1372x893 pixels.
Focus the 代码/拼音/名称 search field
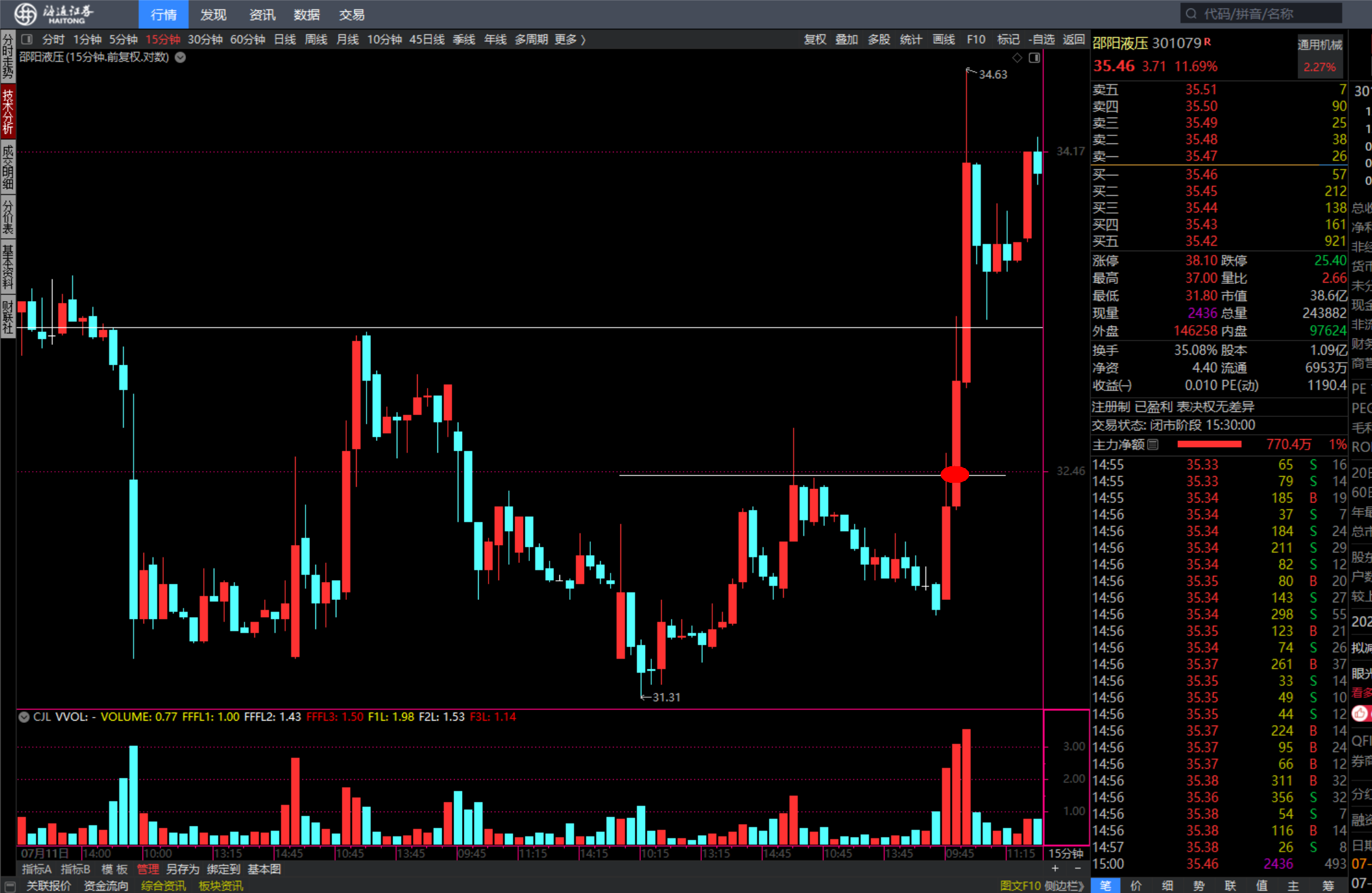coord(1260,14)
